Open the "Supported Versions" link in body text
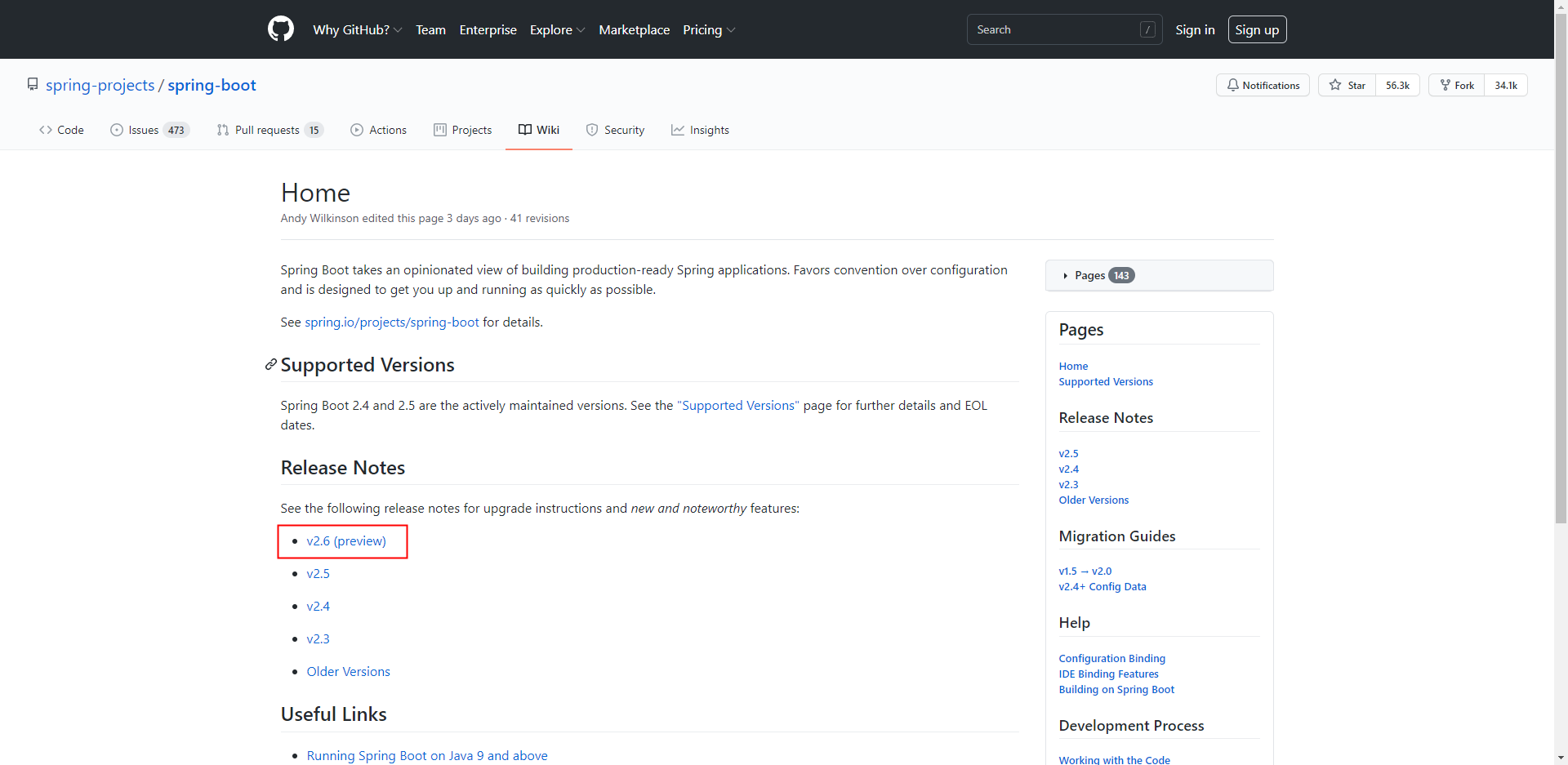Screen dimensions: 1568x765 click(x=738, y=406)
